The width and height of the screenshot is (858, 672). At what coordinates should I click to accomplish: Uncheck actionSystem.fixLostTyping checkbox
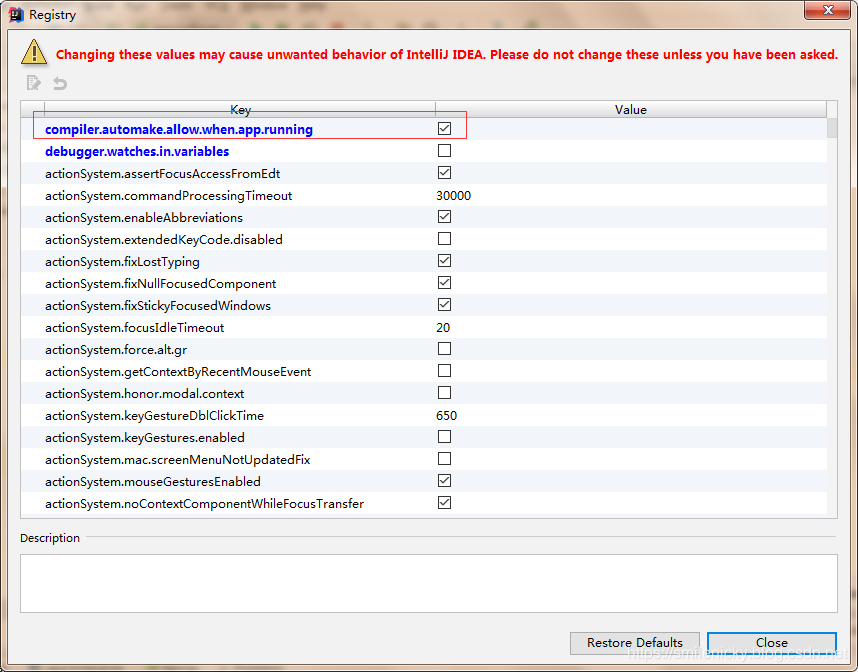coord(444,260)
